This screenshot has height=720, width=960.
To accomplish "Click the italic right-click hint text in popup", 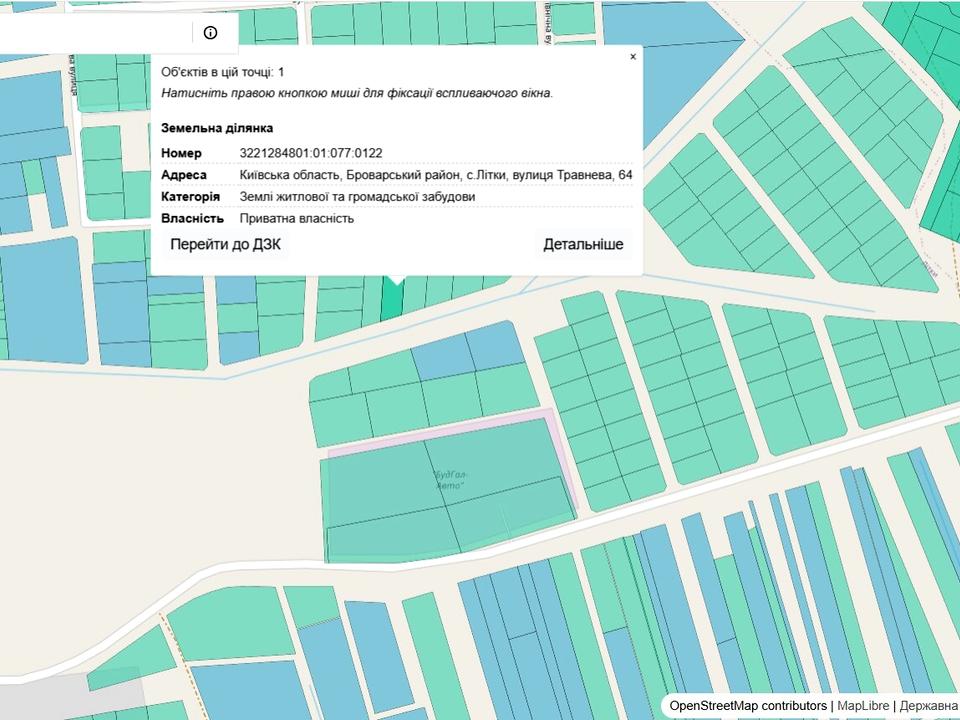I will coord(357,93).
